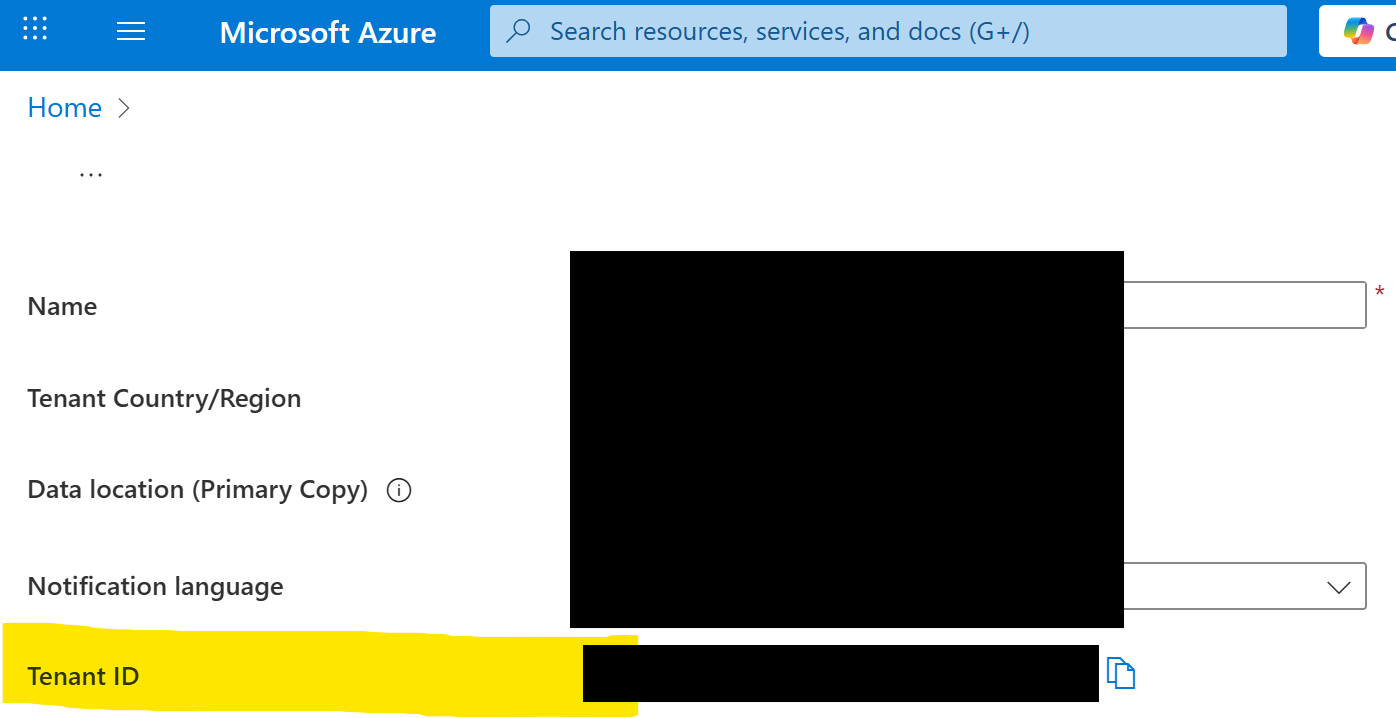
Task: Navigate to Home via the breadcrumb link
Action: pos(64,107)
